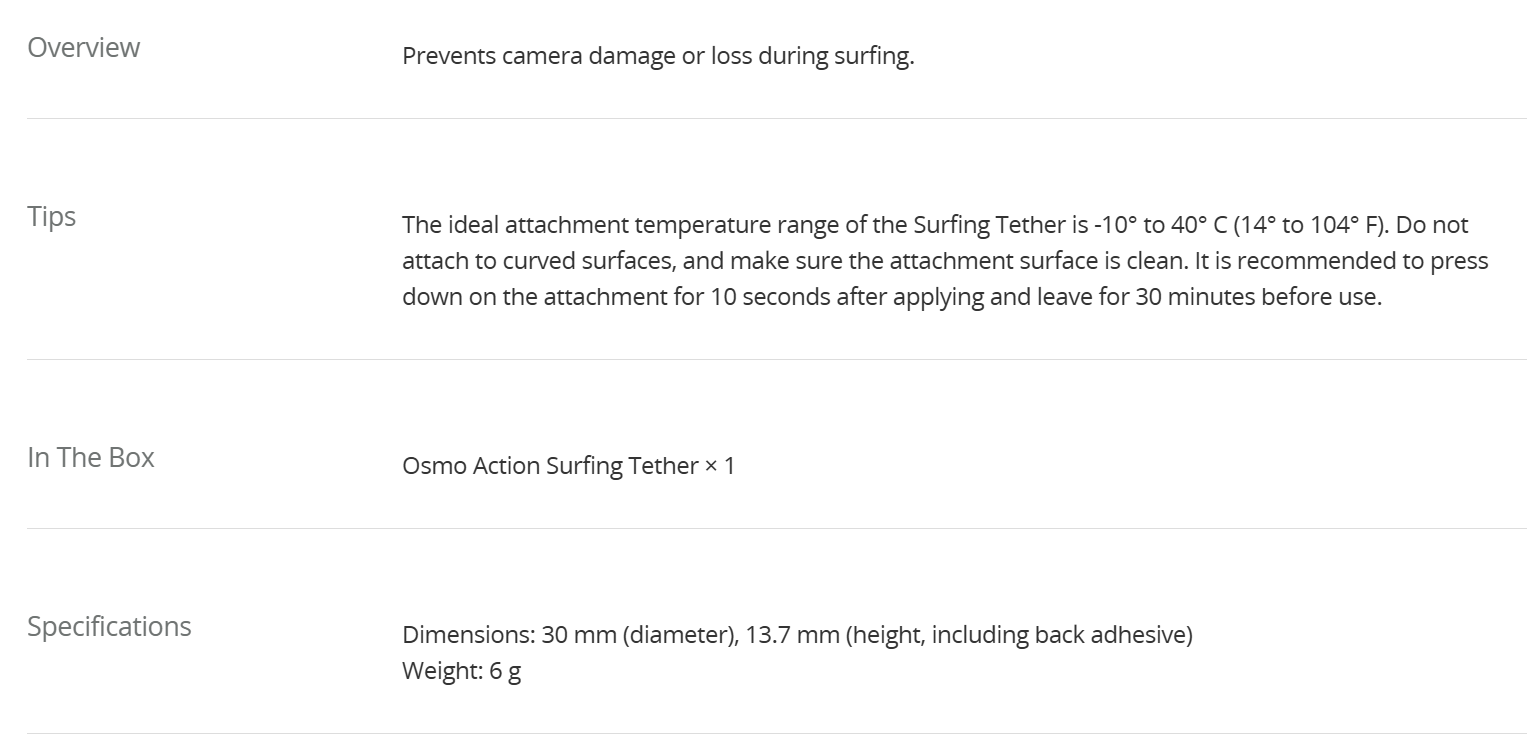
Task: Click the In The Box heading
Action: [x=91, y=458]
